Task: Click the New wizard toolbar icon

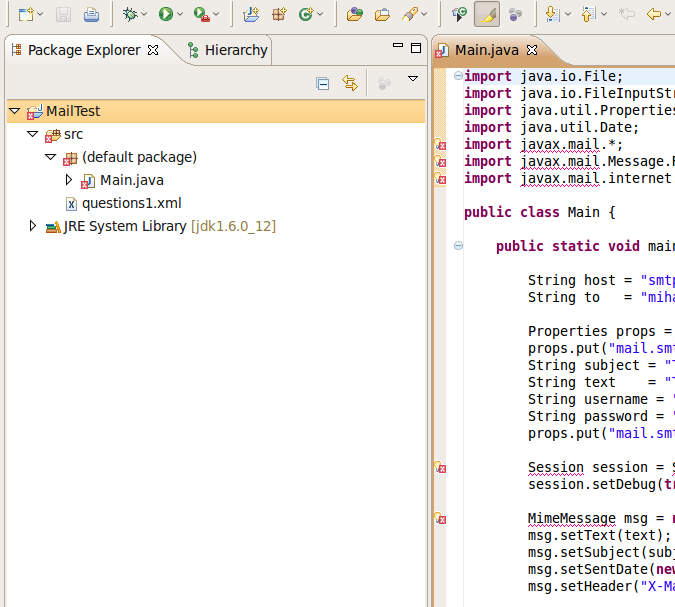Action: tap(26, 15)
